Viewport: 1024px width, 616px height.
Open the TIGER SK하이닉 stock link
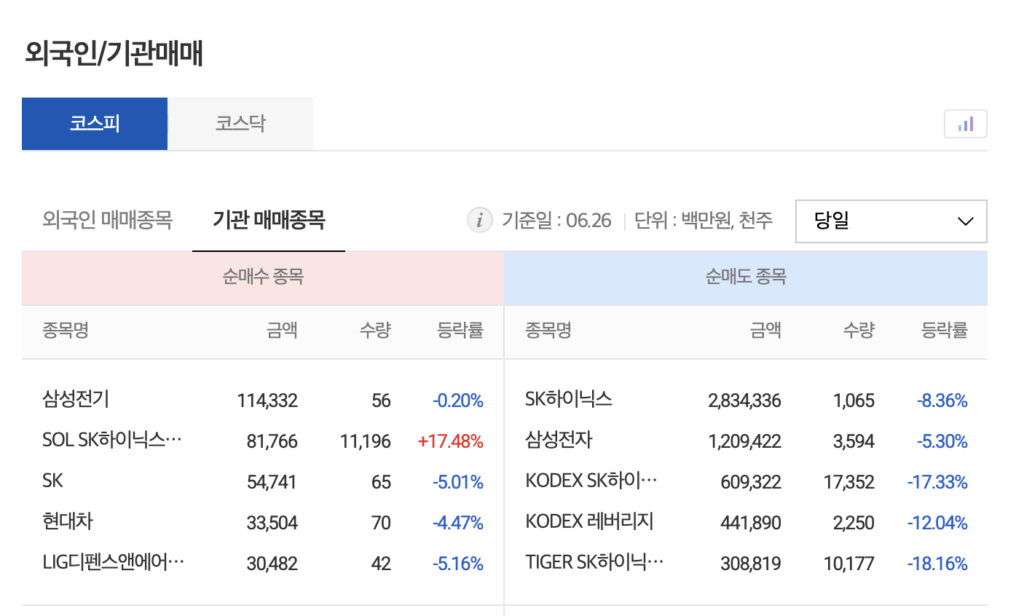coord(594,562)
